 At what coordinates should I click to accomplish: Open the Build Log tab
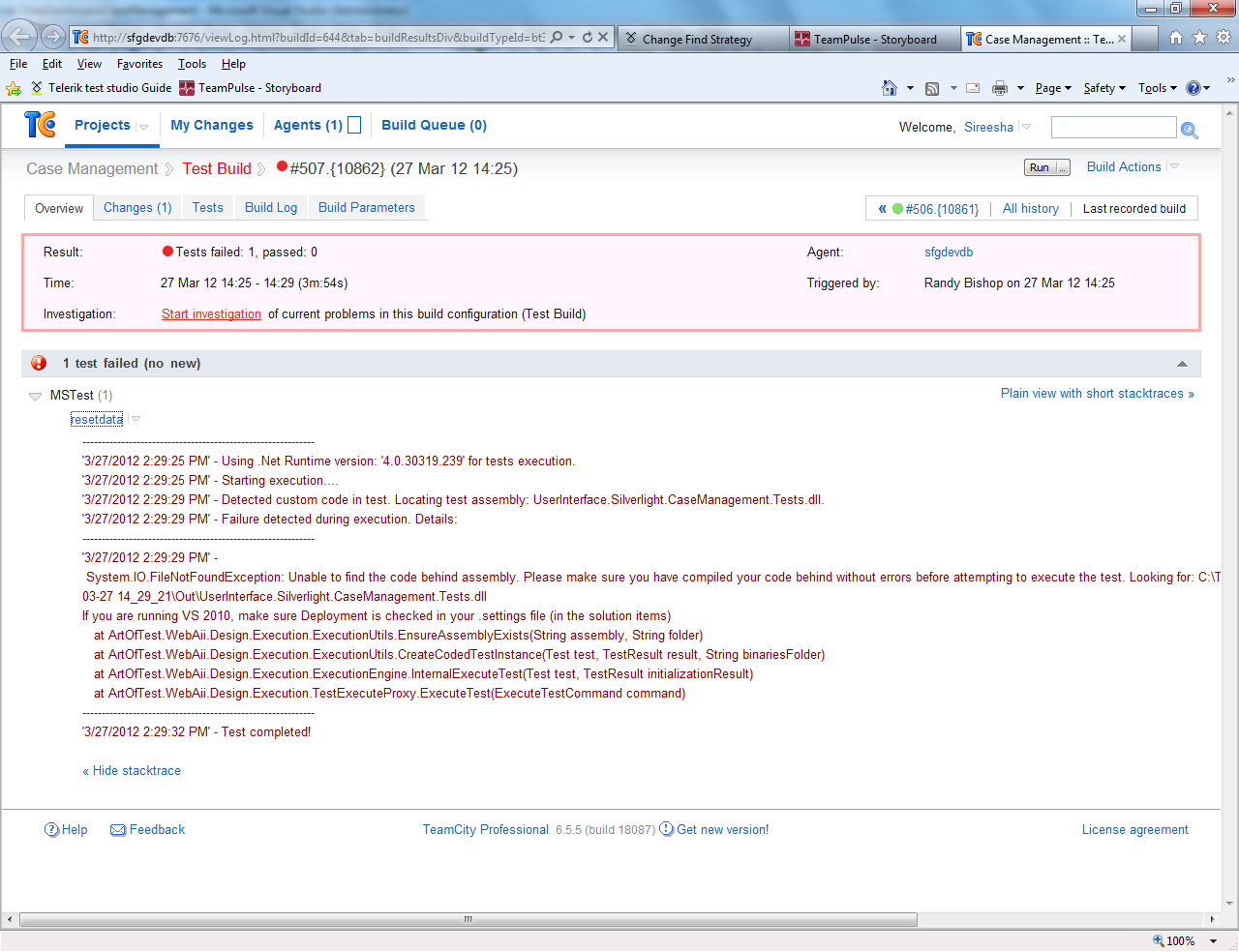[271, 208]
